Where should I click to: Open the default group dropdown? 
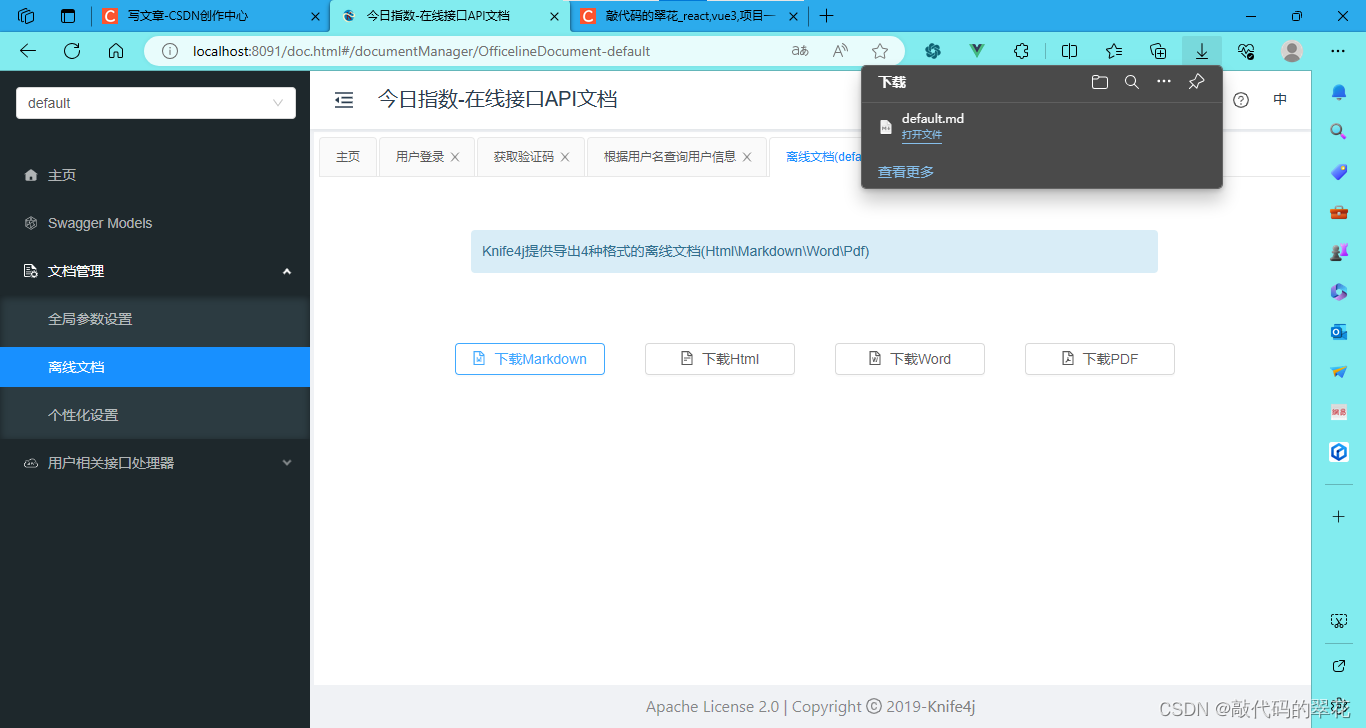pyautogui.click(x=156, y=103)
